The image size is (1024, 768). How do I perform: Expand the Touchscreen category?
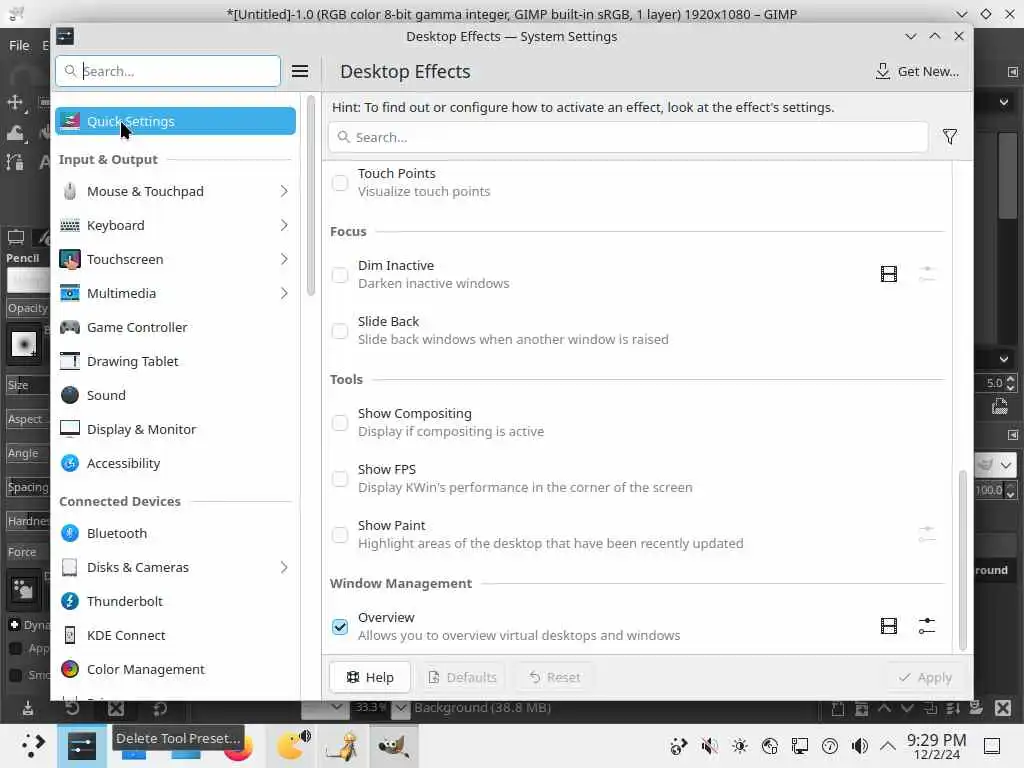pos(284,259)
